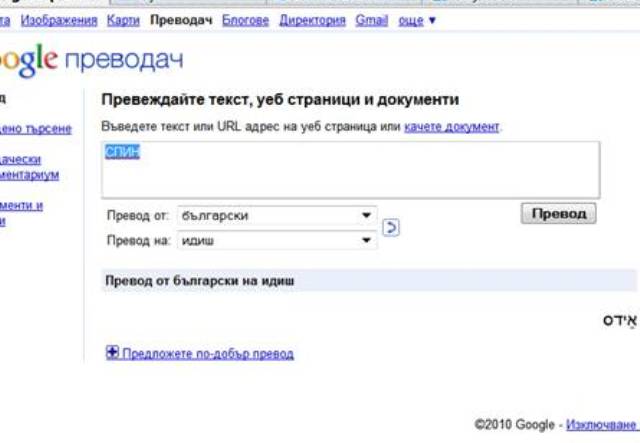Click inside the text box containing СПИН

point(350,170)
